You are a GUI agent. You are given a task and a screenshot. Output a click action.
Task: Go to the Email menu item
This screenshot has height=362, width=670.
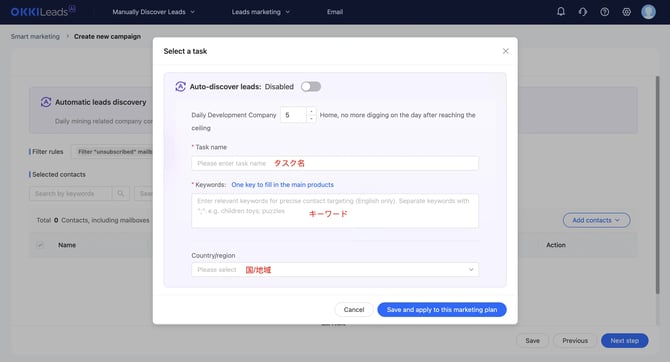335,12
